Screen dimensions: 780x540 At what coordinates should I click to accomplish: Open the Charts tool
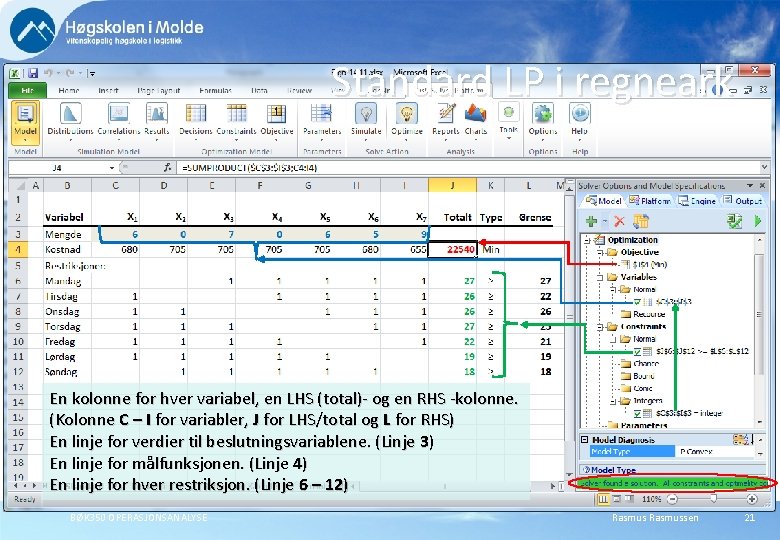tap(476, 120)
